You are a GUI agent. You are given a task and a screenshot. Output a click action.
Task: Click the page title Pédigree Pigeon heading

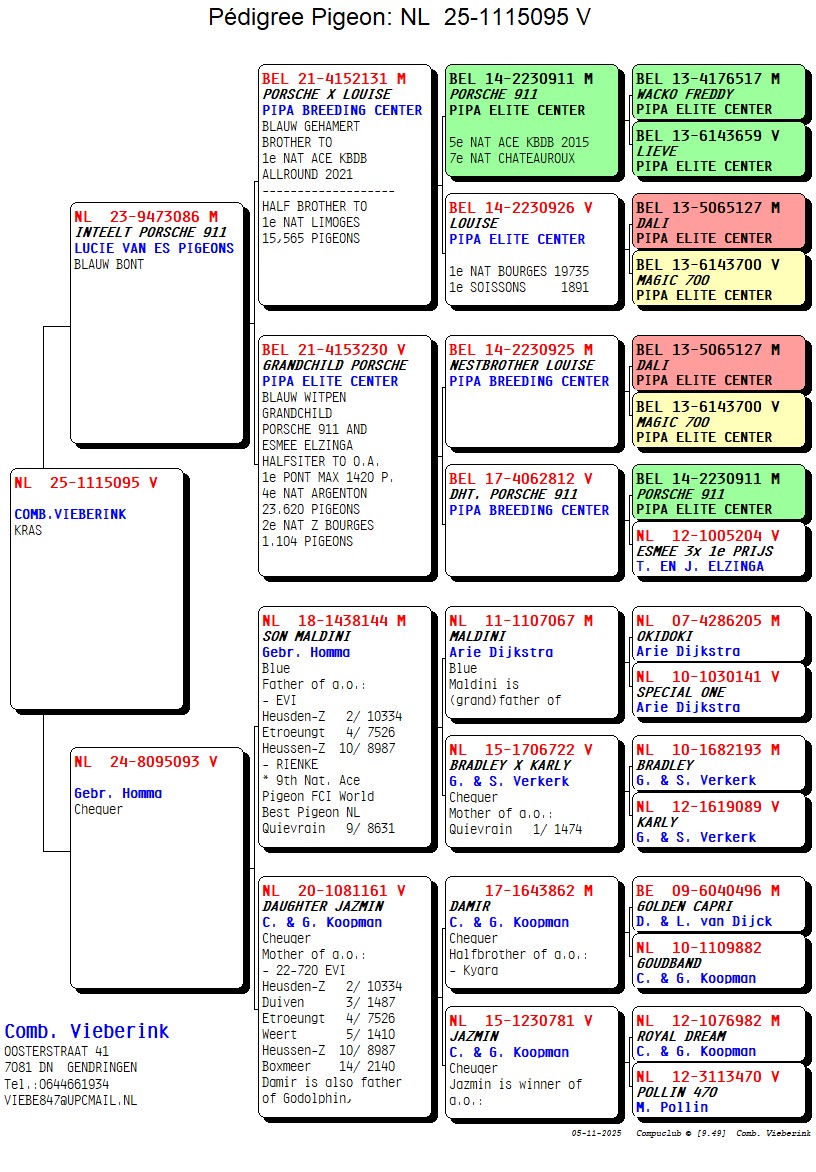coord(399,17)
